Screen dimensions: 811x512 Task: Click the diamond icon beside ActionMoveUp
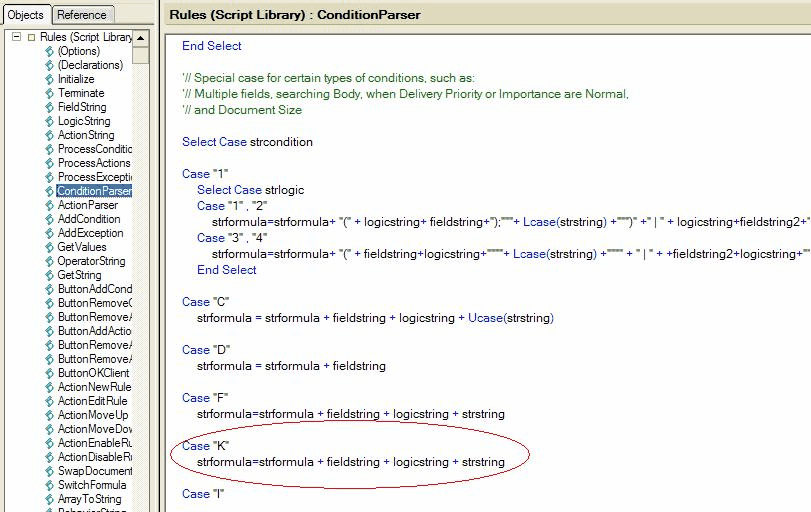pyautogui.click(x=49, y=414)
